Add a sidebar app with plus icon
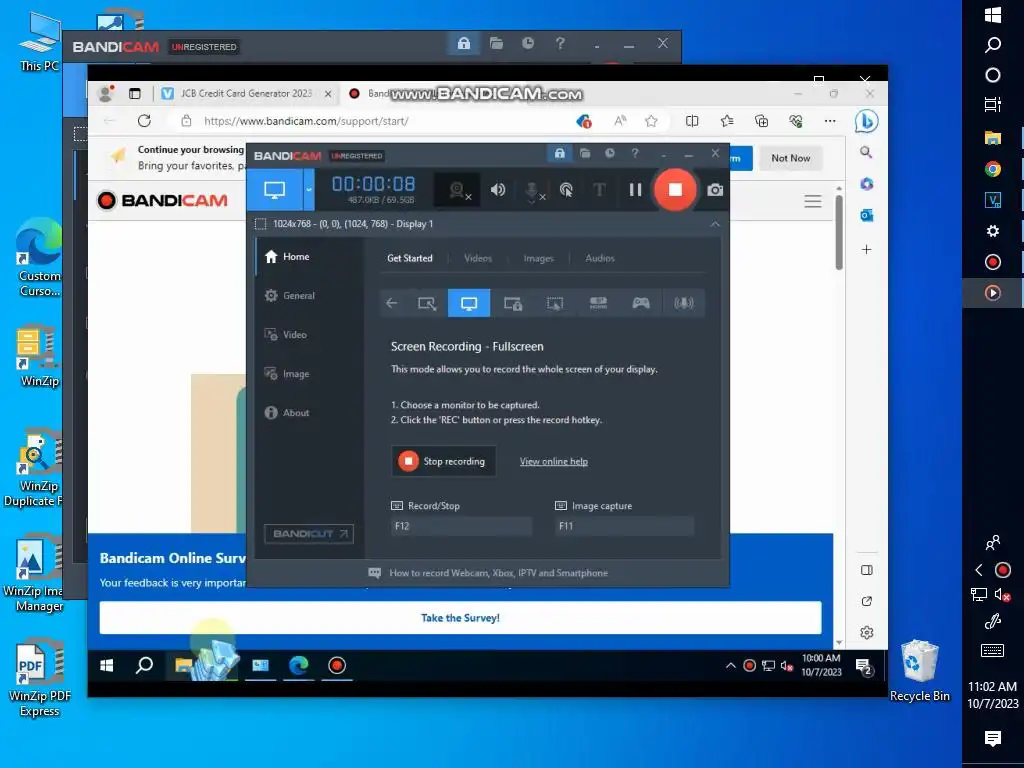The image size is (1024, 768). pos(867,249)
